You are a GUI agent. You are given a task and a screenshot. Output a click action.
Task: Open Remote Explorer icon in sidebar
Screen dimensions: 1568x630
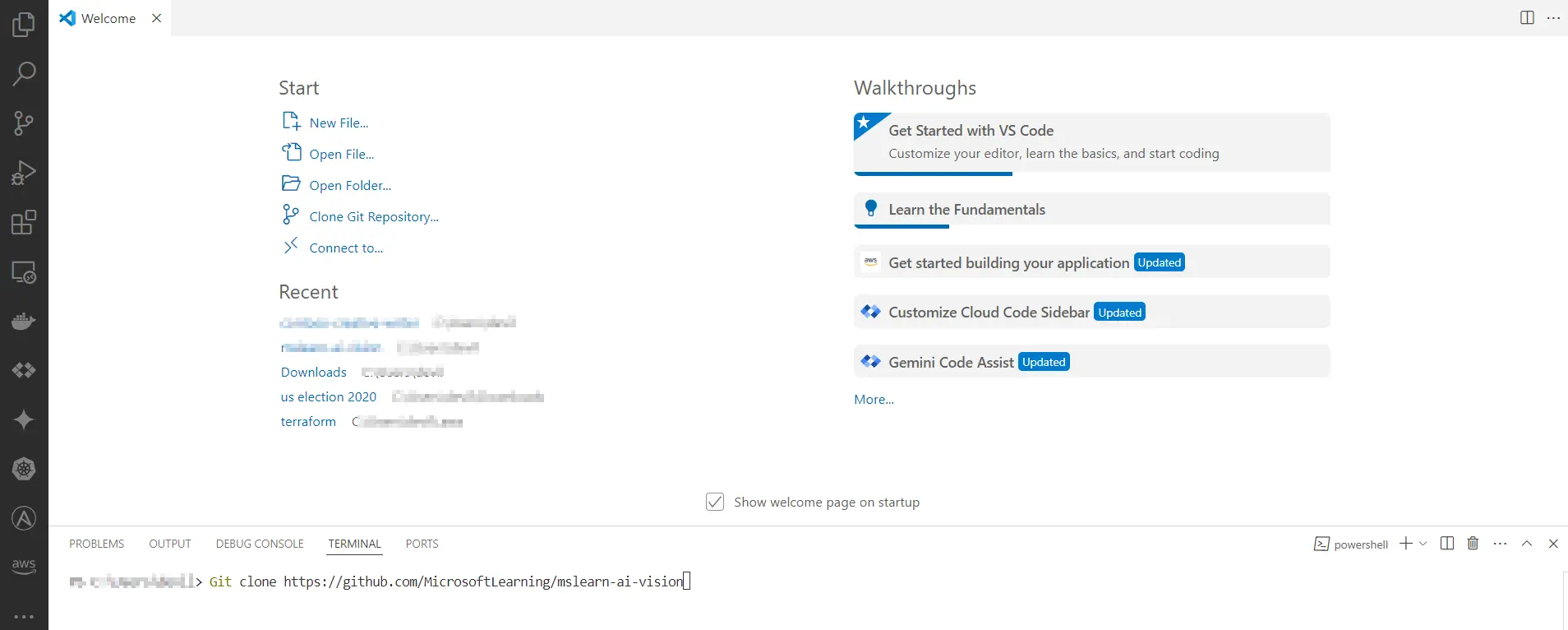[24, 272]
